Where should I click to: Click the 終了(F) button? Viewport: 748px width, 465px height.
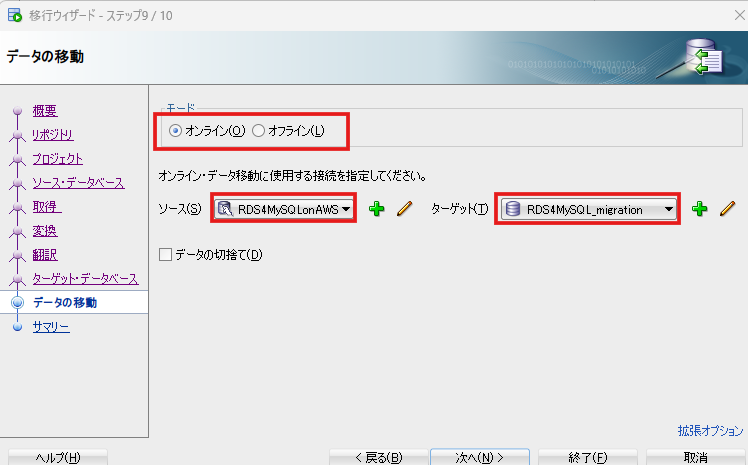coord(588,457)
